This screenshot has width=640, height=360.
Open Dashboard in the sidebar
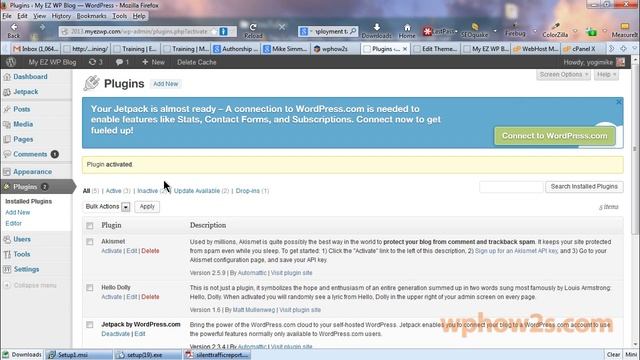[x=30, y=76]
